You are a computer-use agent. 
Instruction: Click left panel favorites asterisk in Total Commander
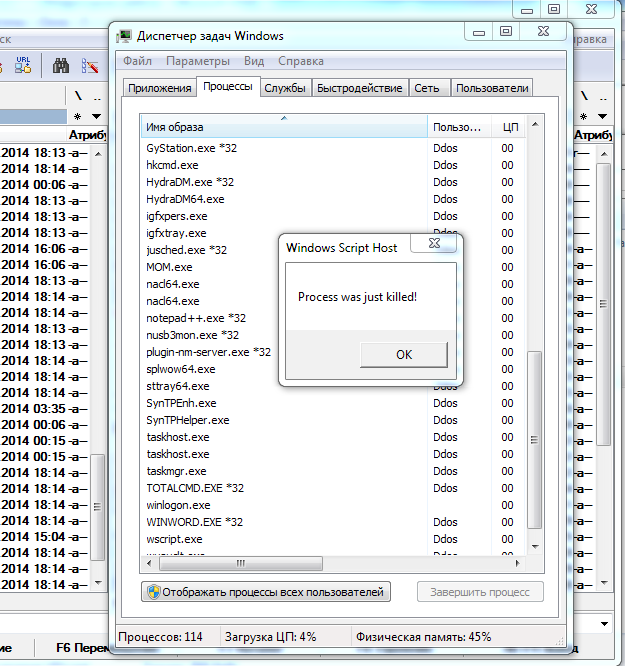[77, 116]
